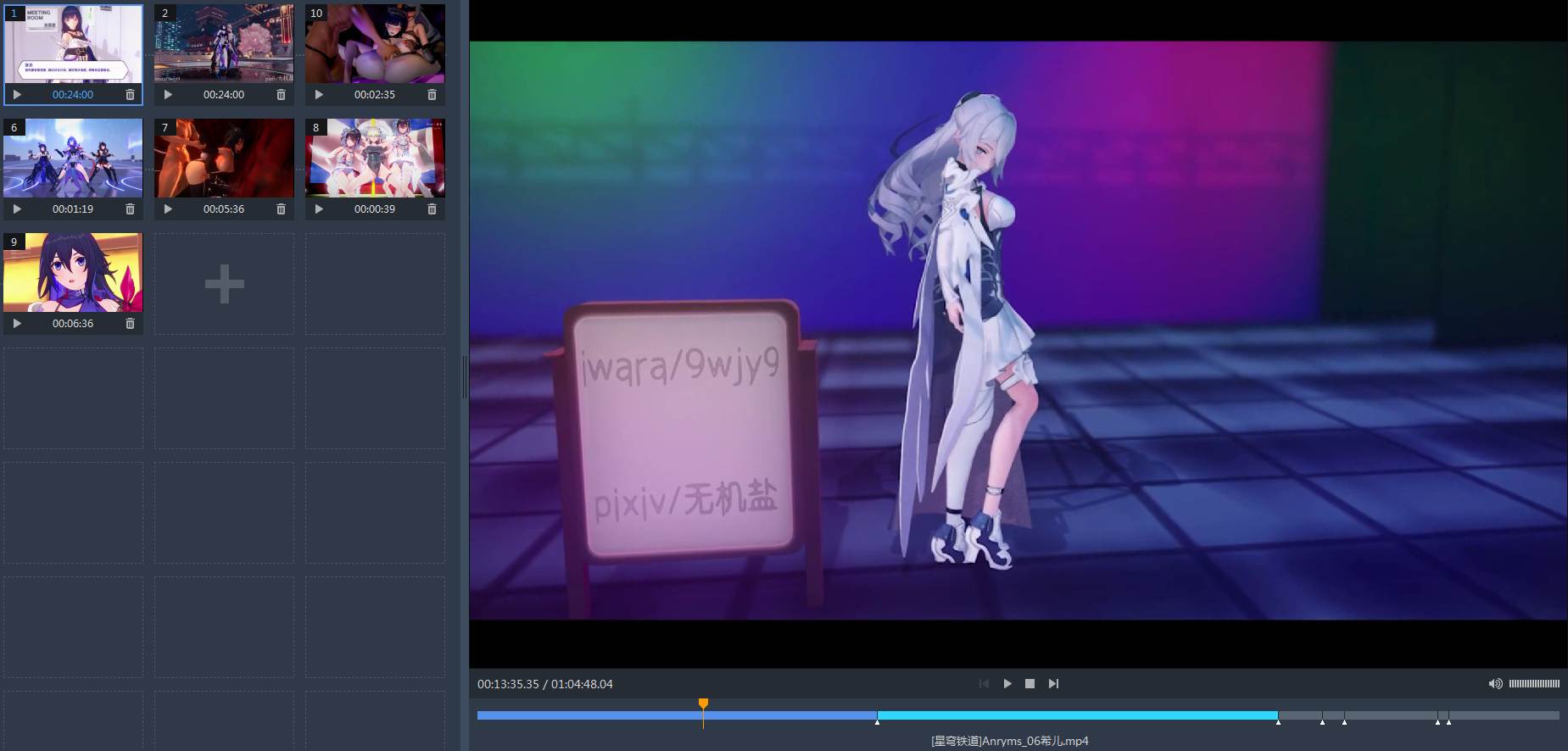The width and height of the screenshot is (1568, 751).
Task: Add a new clip with the plus button
Action: coord(225,284)
